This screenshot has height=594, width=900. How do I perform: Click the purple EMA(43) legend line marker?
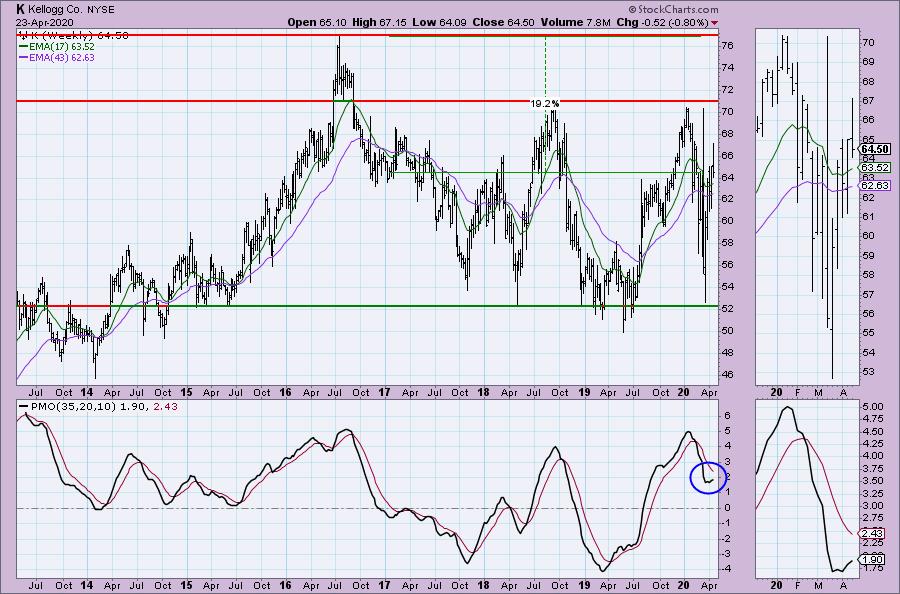(23, 57)
